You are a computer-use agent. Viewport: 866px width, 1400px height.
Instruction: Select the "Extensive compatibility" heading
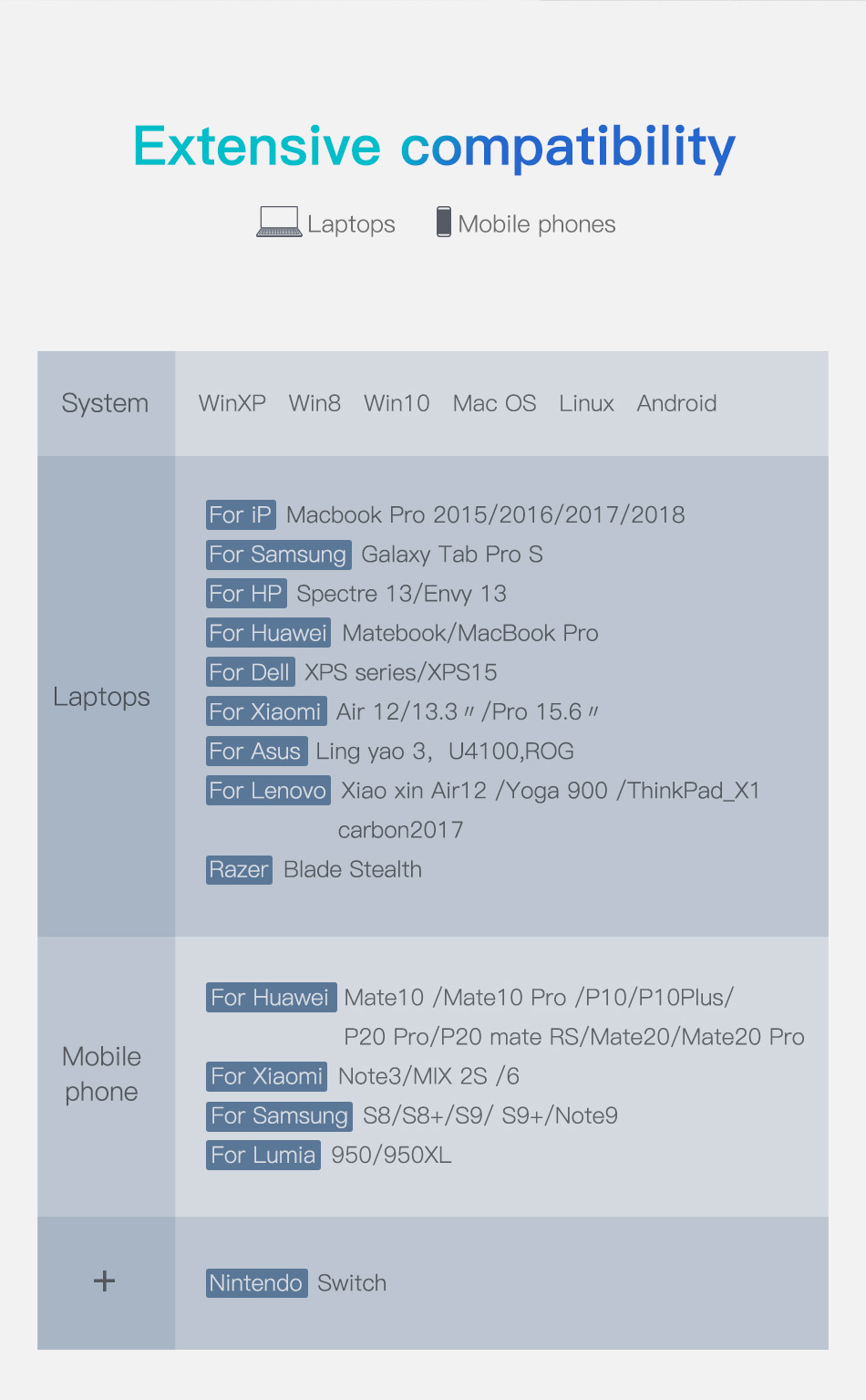click(434, 147)
